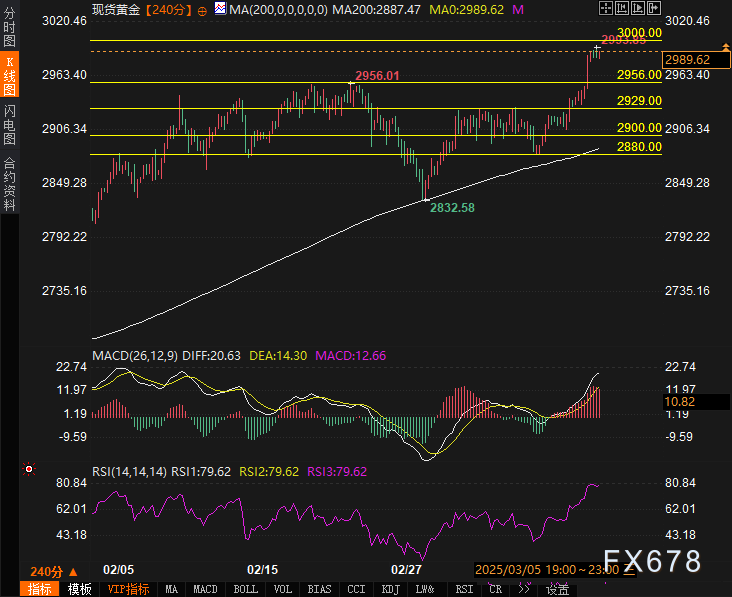The width and height of the screenshot is (732, 597).
Task: Click the MA indicator chart icon
Action: pyautogui.click(x=219, y=10)
